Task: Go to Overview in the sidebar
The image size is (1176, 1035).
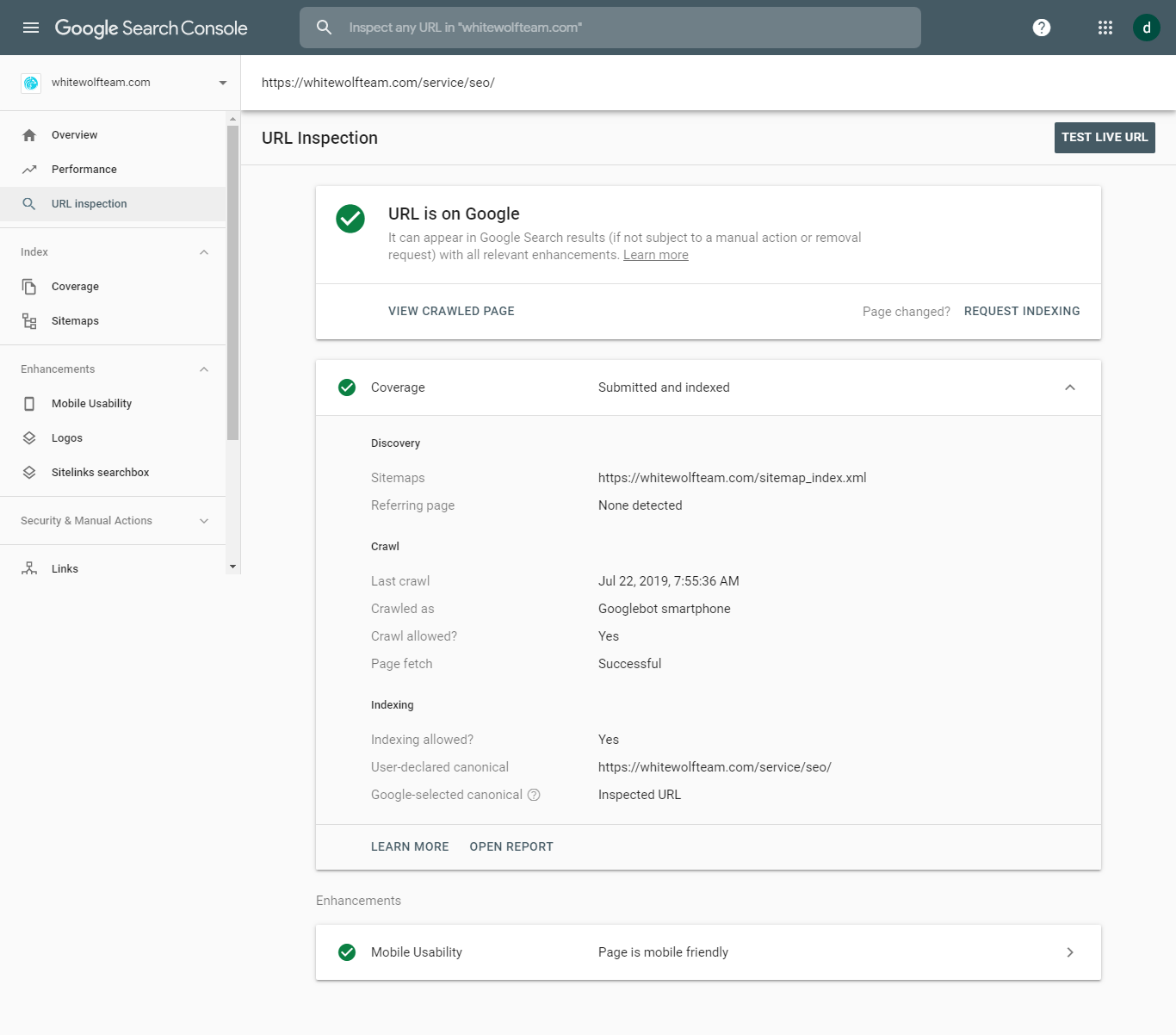Action: click(113, 135)
